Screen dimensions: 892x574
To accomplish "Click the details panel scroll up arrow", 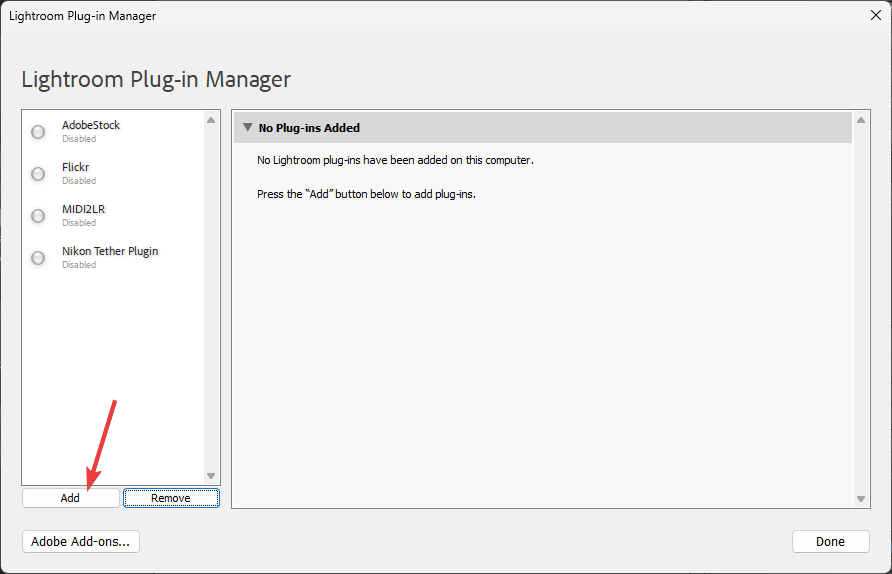I will pyautogui.click(x=862, y=120).
